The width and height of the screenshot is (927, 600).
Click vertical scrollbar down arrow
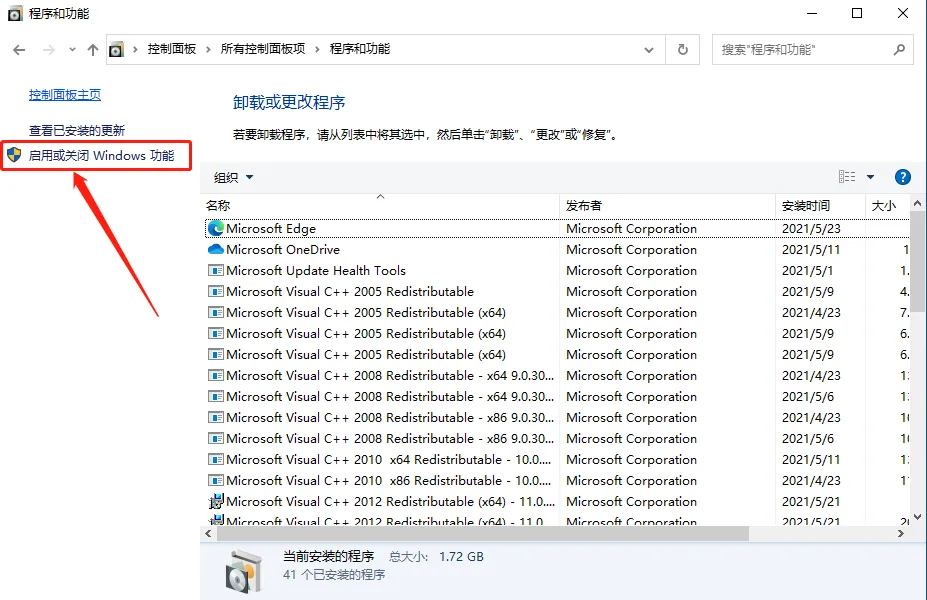[x=918, y=517]
